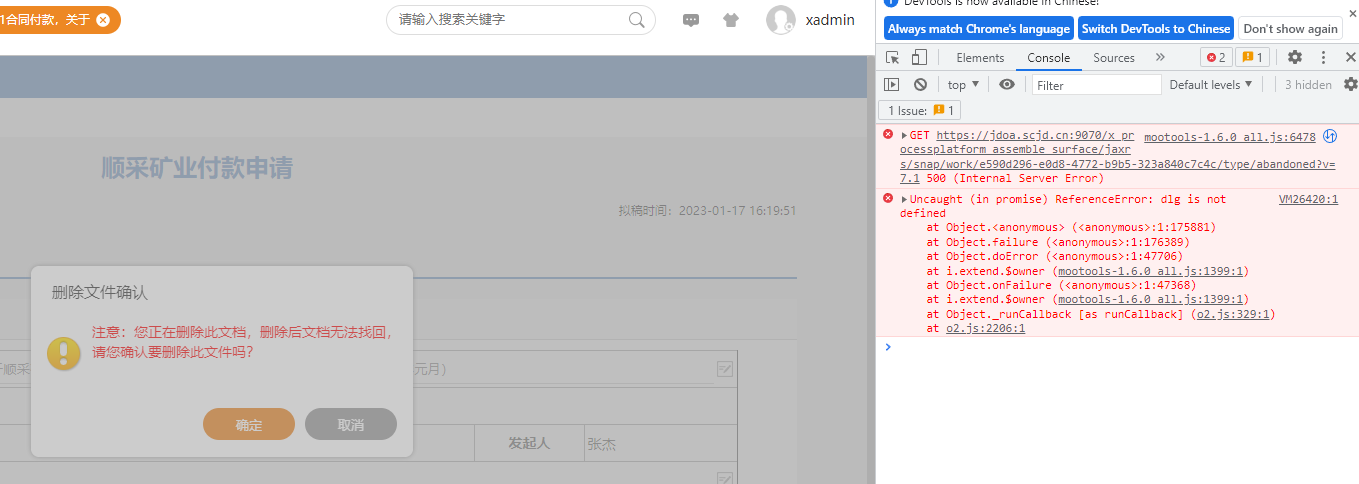The image size is (1359, 484).
Task: Click the xadmin username text
Action: 830,20
